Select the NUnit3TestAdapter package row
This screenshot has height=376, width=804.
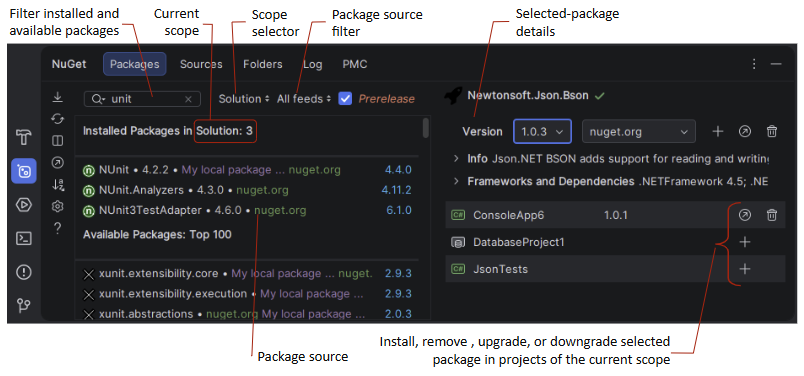point(247,210)
